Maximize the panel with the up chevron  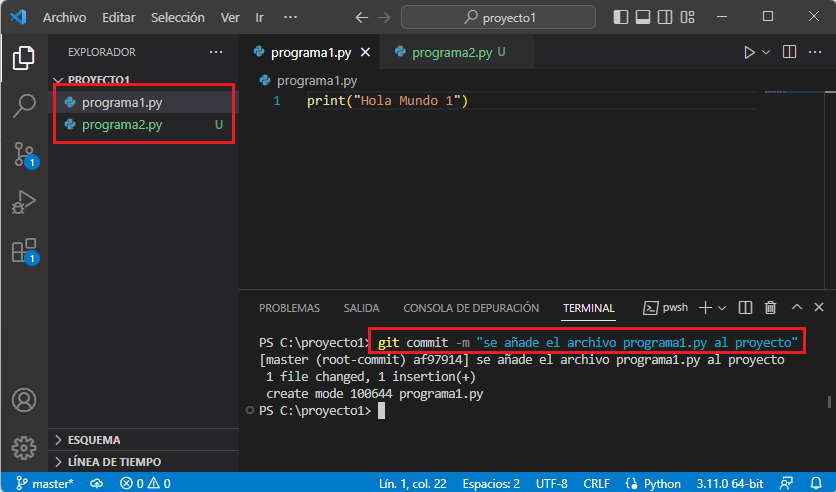click(797, 307)
